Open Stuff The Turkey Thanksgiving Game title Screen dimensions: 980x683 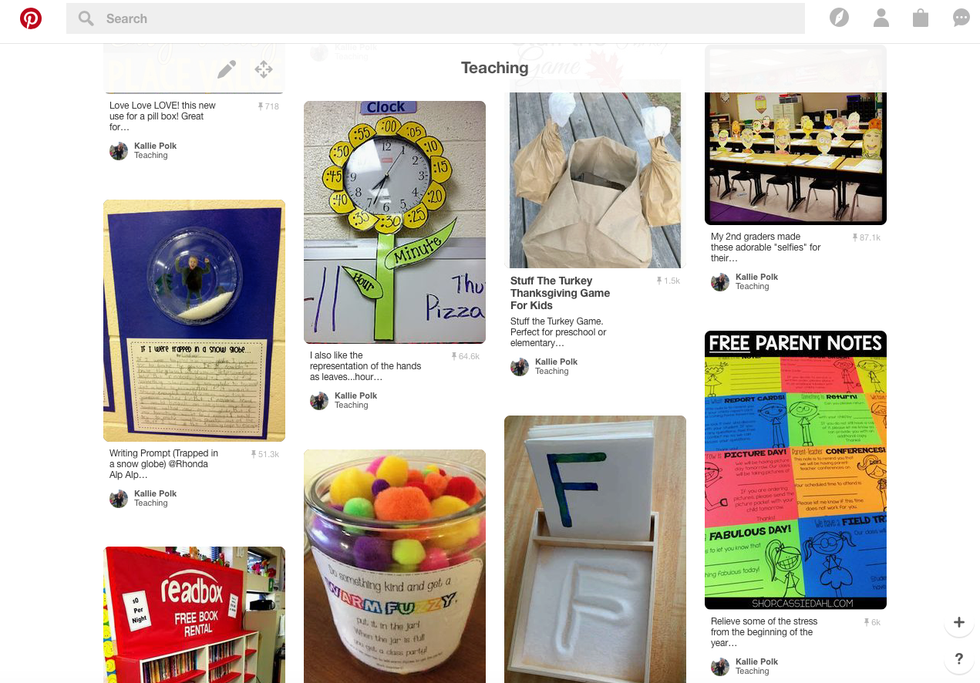(x=559, y=293)
